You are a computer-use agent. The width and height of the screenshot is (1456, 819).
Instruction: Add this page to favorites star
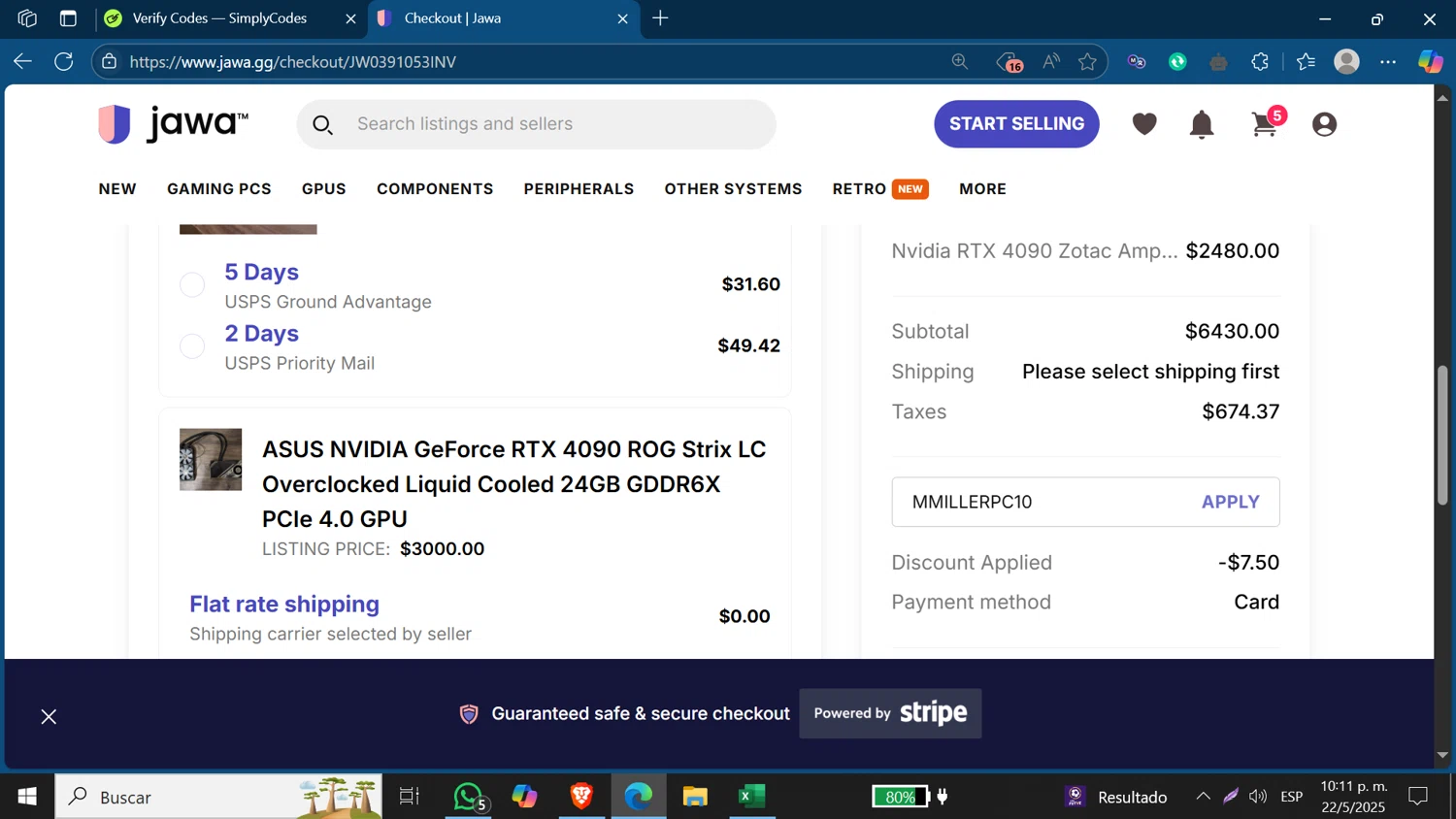(x=1087, y=61)
